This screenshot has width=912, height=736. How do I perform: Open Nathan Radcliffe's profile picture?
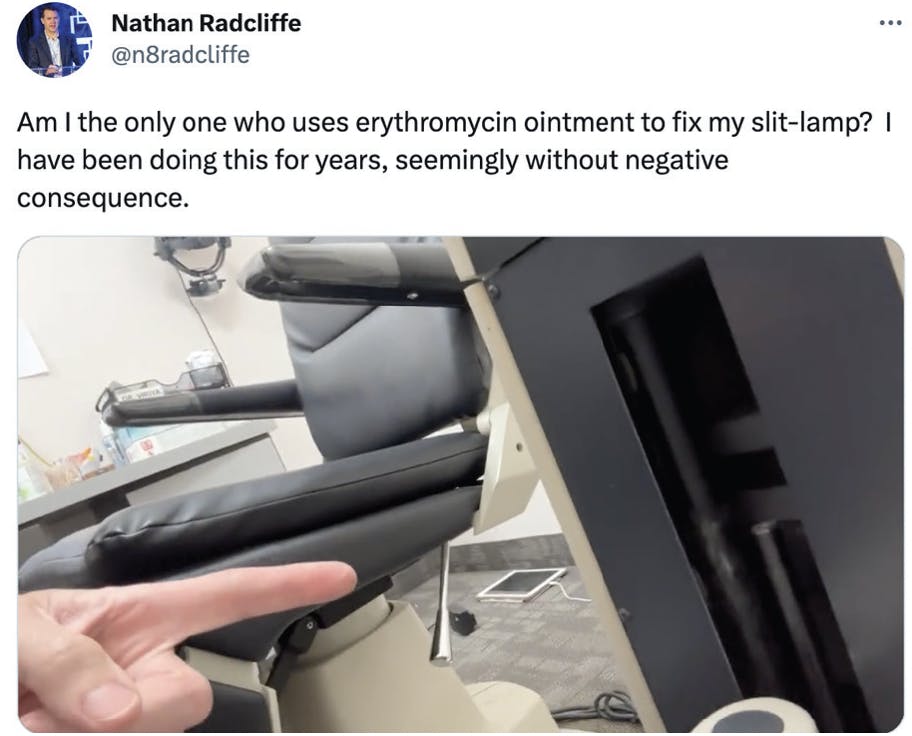click(54, 39)
